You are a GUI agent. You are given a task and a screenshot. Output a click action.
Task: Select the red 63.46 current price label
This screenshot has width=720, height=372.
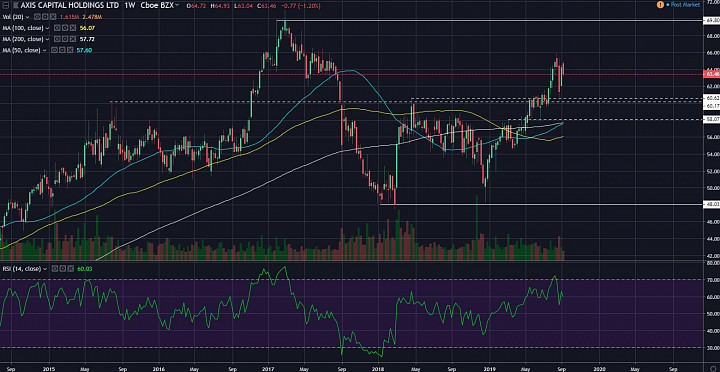[x=712, y=73]
